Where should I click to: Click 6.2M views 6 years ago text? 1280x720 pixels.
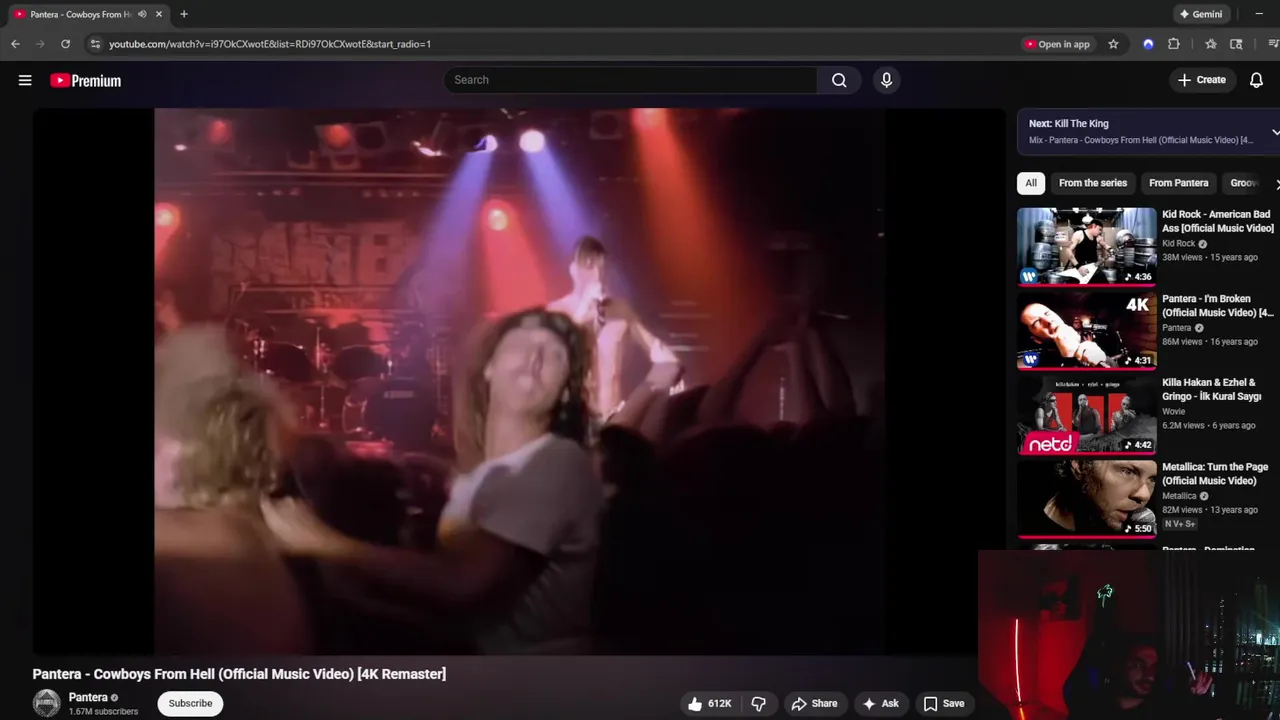(x=1209, y=425)
